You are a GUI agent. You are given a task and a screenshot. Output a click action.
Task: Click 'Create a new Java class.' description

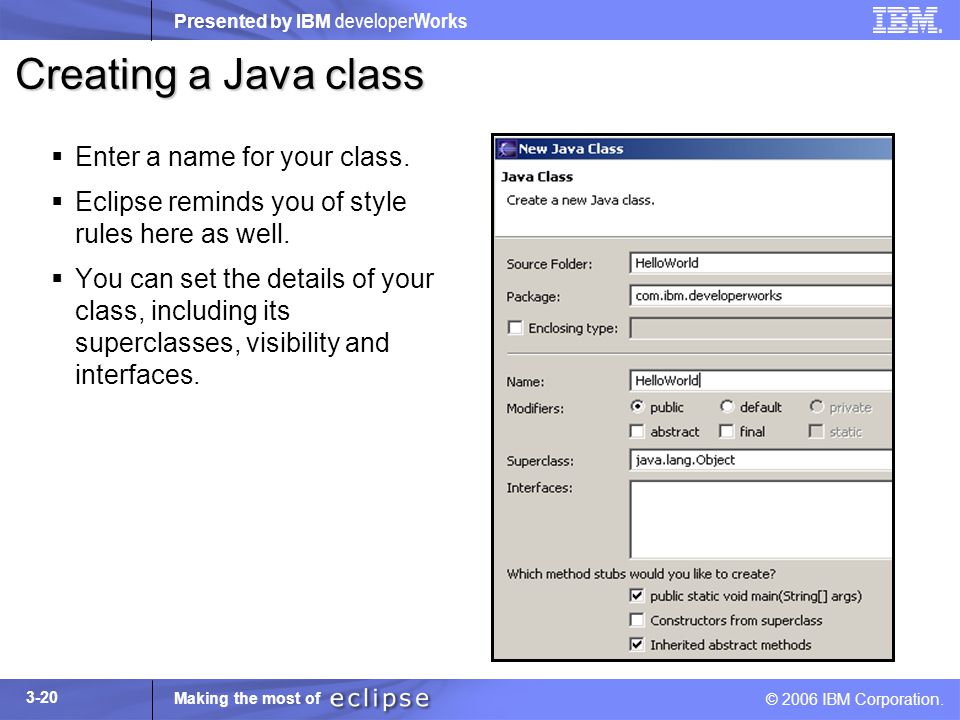pos(580,200)
